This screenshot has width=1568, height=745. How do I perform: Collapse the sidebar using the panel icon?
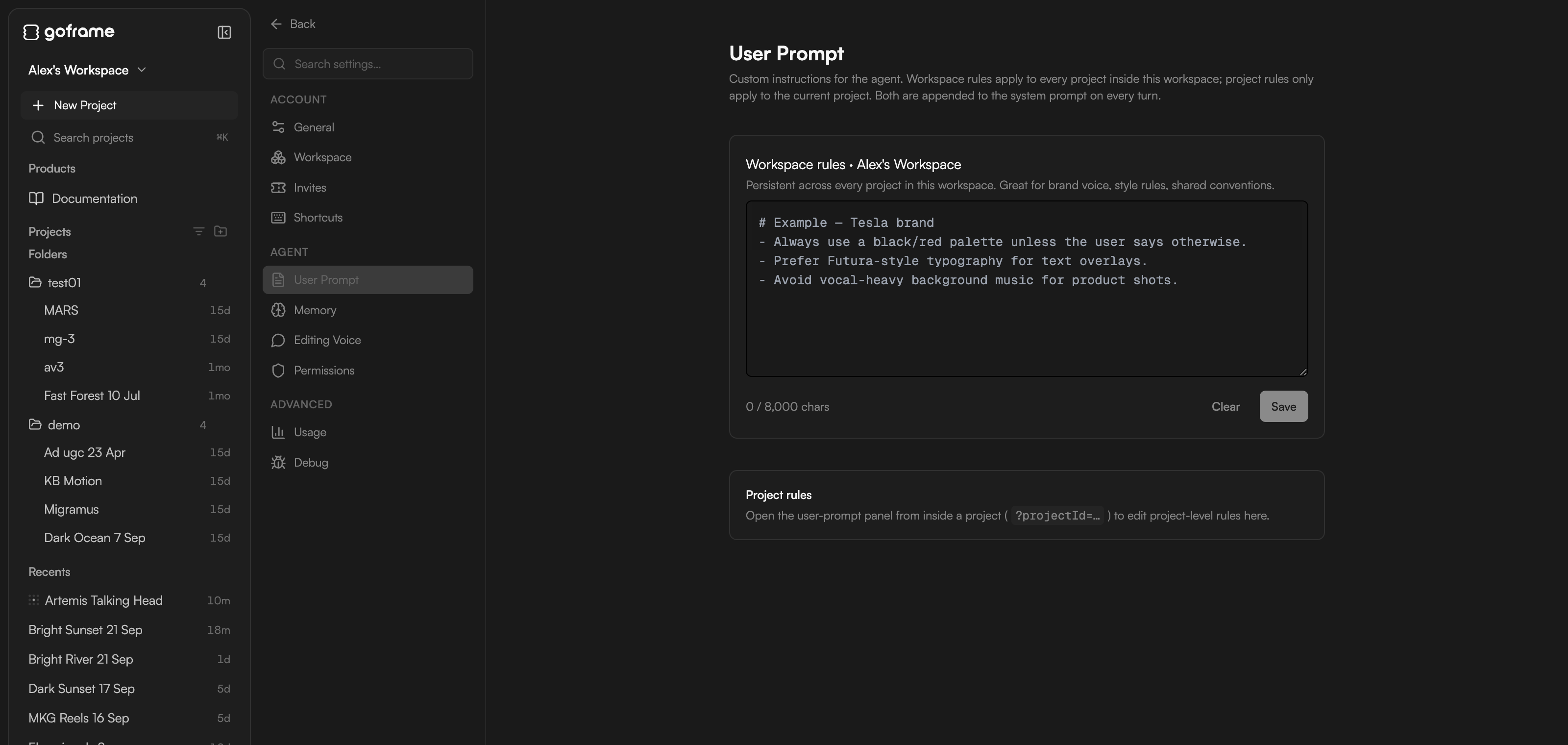224,32
